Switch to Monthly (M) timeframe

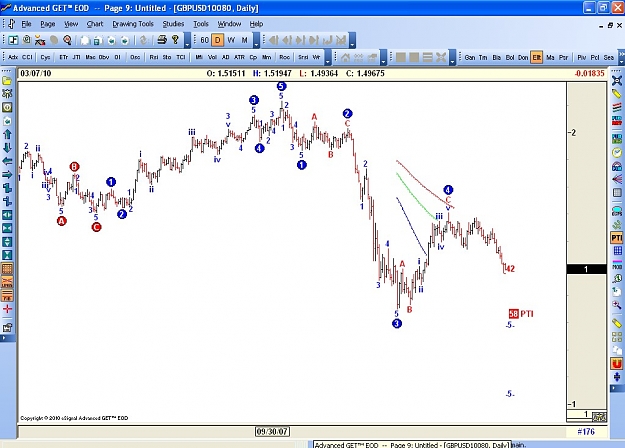pyautogui.click(x=244, y=40)
